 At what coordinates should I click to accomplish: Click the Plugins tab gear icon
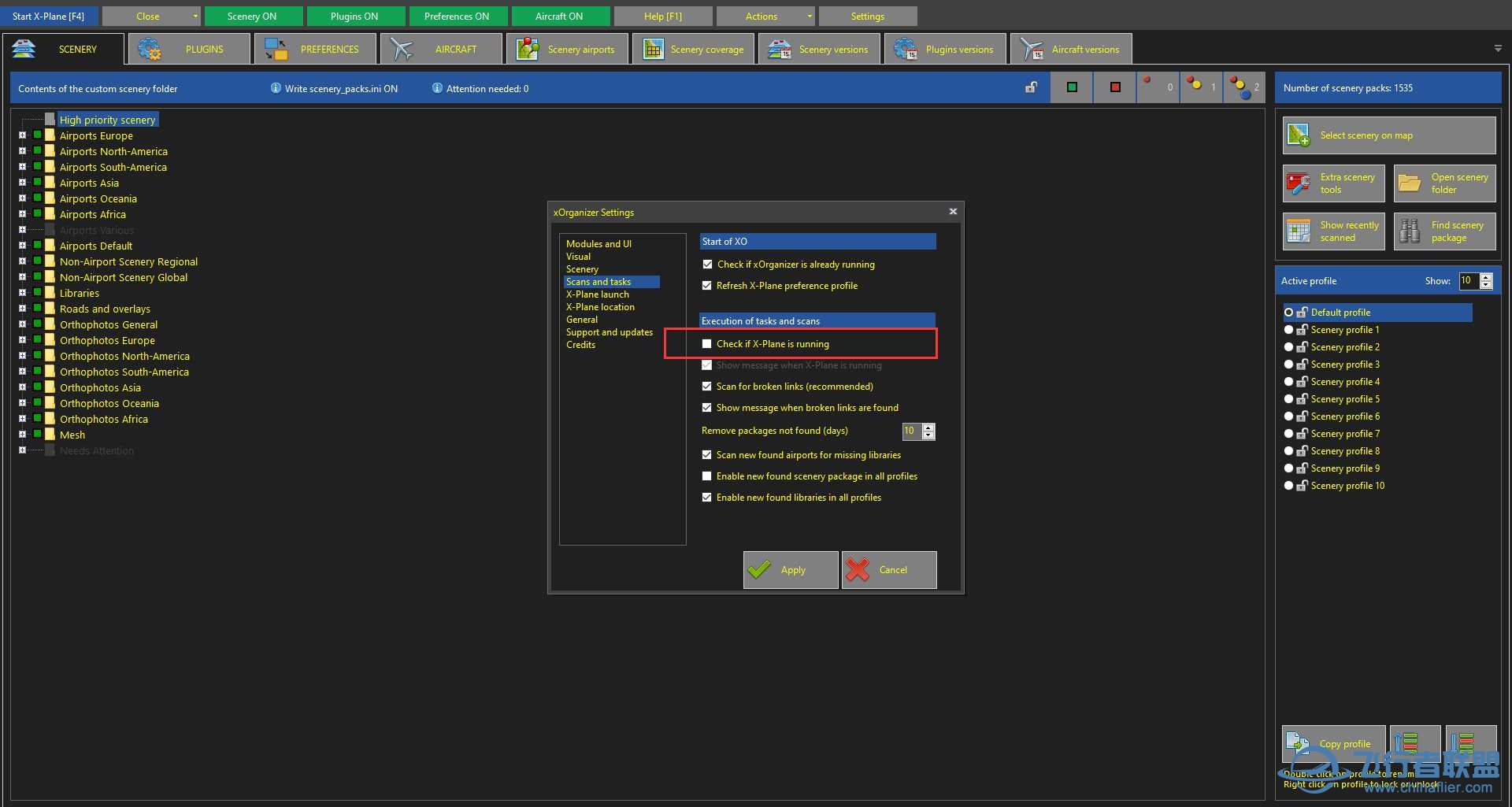[x=149, y=49]
